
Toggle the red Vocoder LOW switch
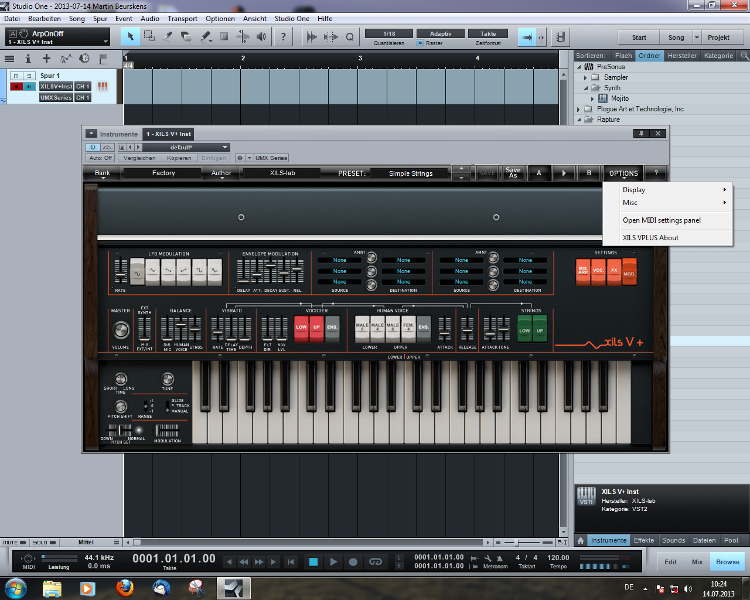coord(301,328)
